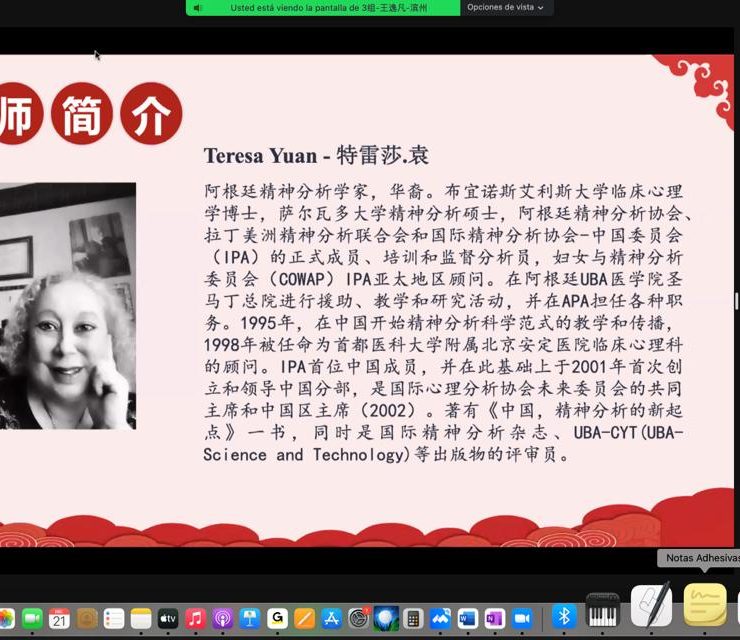Image resolution: width=740 pixels, height=640 pixels.
Task: Open the Notes app in dock
Action: tap(141, 619)
